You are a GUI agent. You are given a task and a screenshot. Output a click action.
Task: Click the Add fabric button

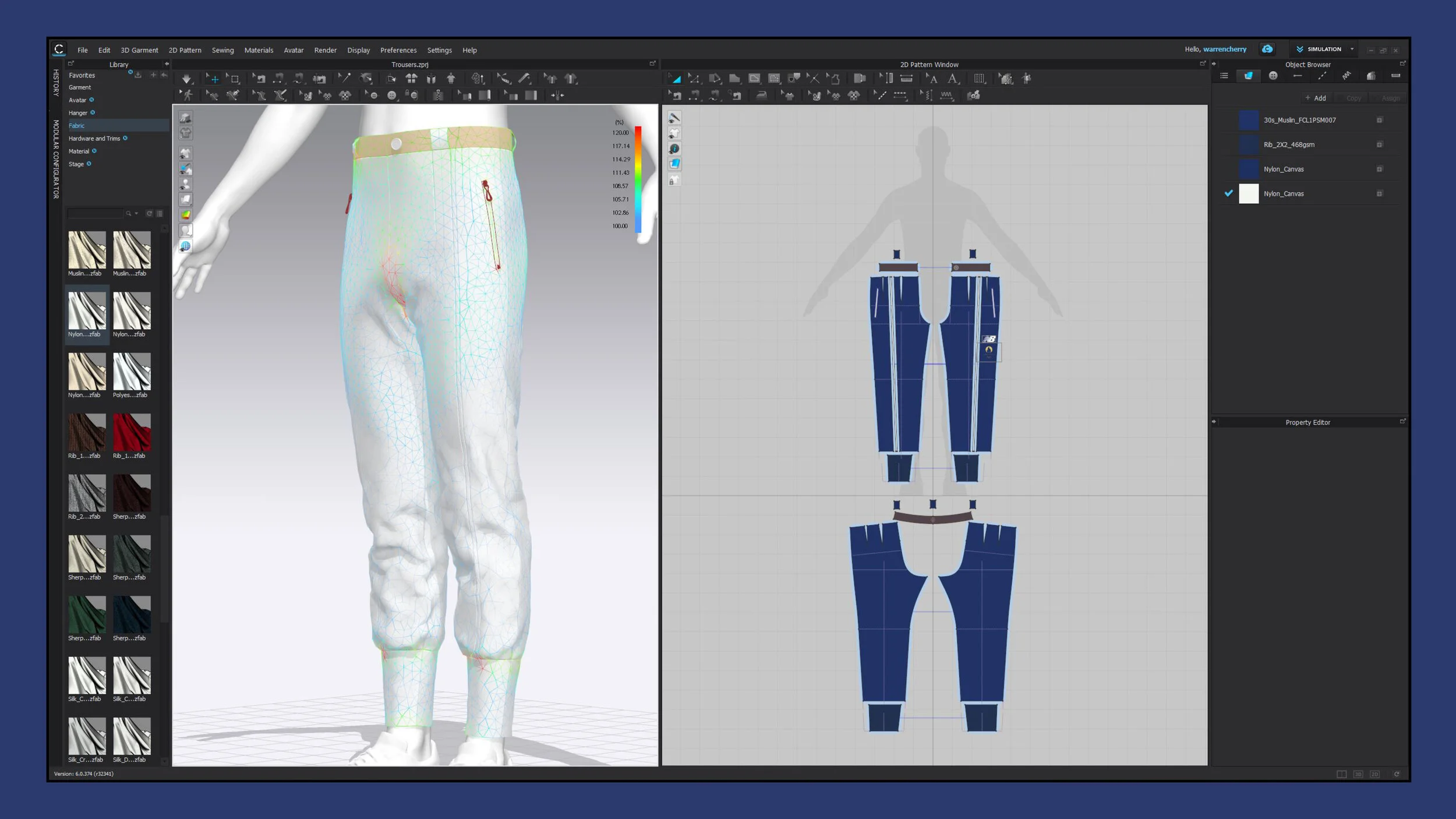[1316, 98]
